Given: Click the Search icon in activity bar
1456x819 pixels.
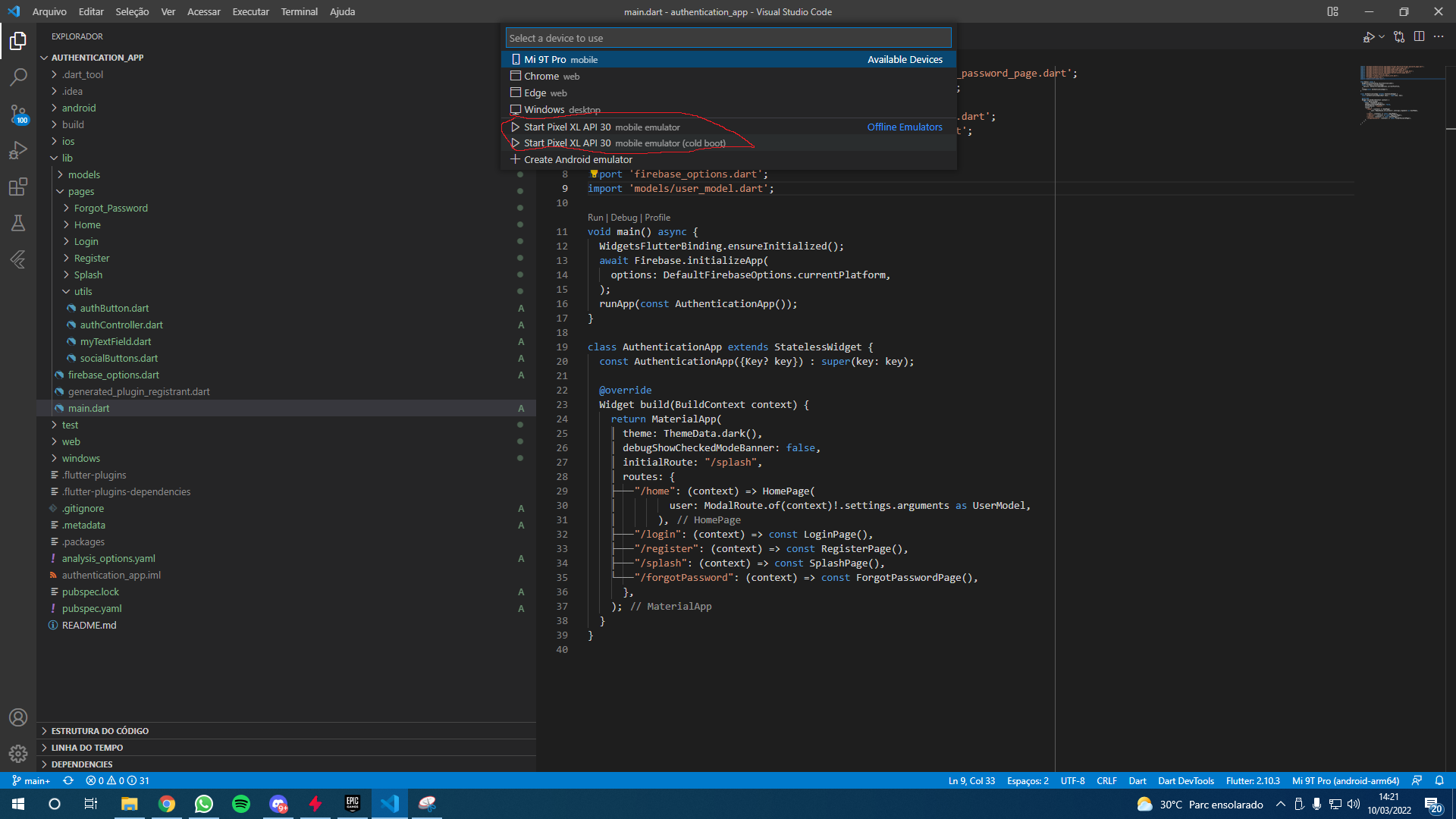Looking at the screenshot, I should (18, 80).
